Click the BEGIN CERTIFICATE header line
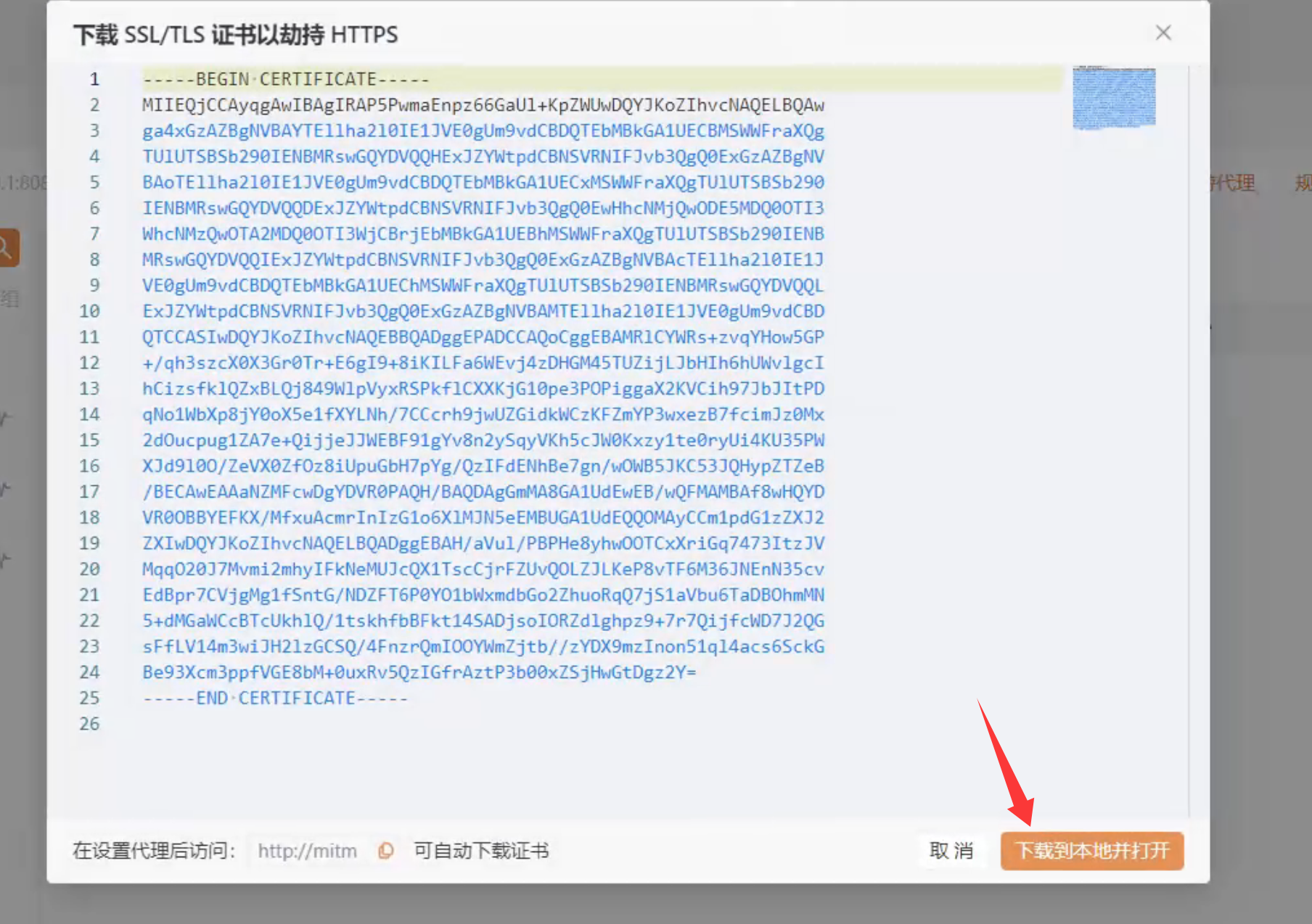1312x924 pixels. (x=286, y=79)
